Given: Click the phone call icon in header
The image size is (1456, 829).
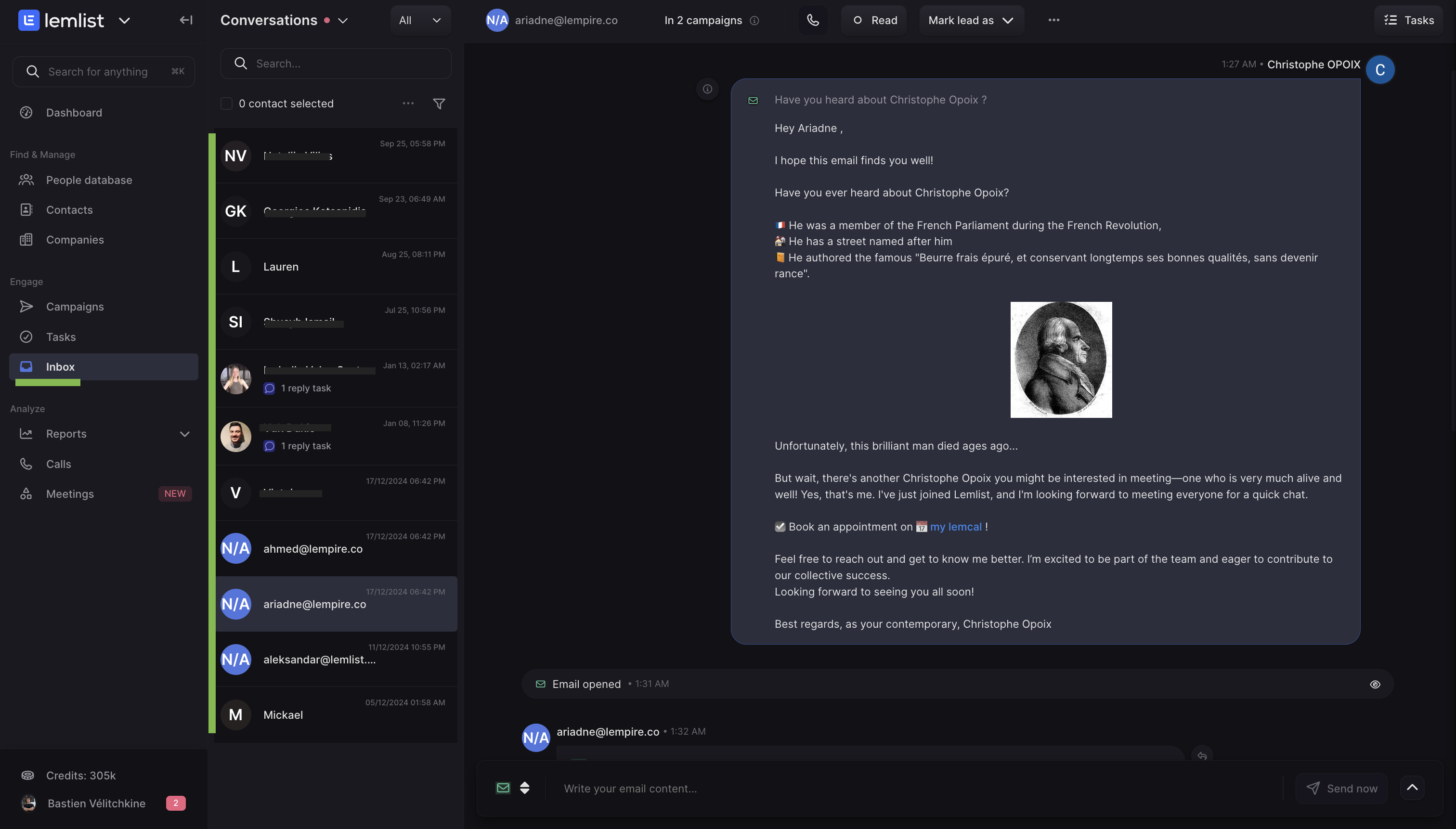Looking at the screenshot, I should (x=813, y=21).
